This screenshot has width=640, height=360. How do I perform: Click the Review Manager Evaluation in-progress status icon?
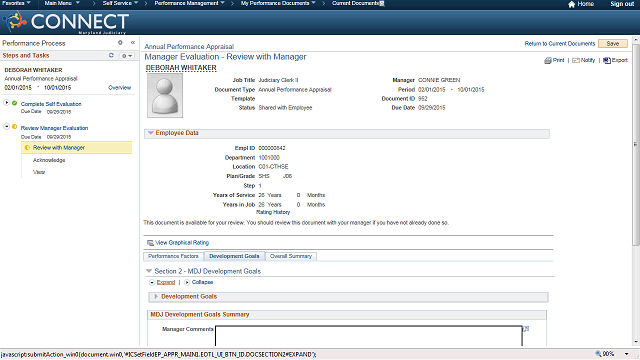tap(15, 127)
